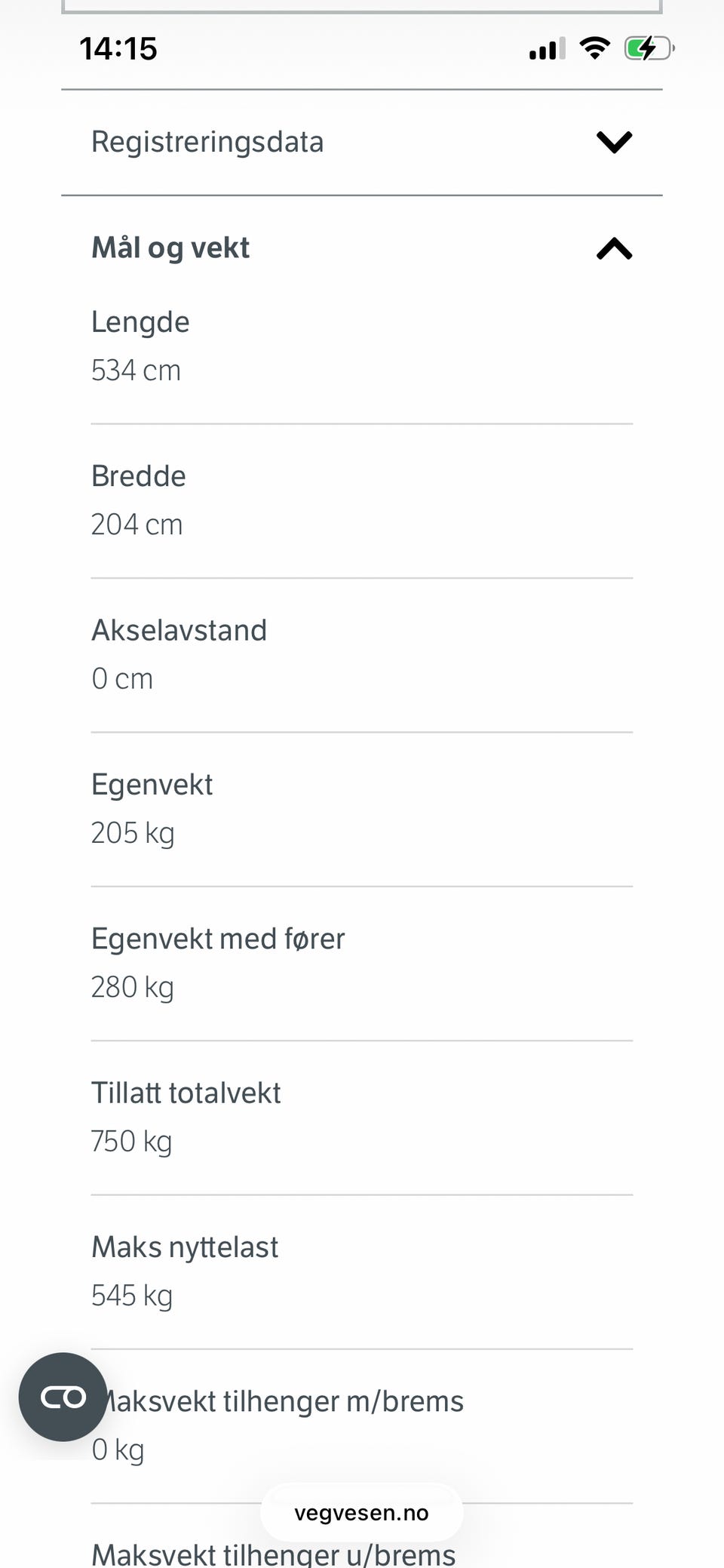The image size is (724, 1568).
Task: Collapse the Mål og vekt chevron
Action: (614, 248)
